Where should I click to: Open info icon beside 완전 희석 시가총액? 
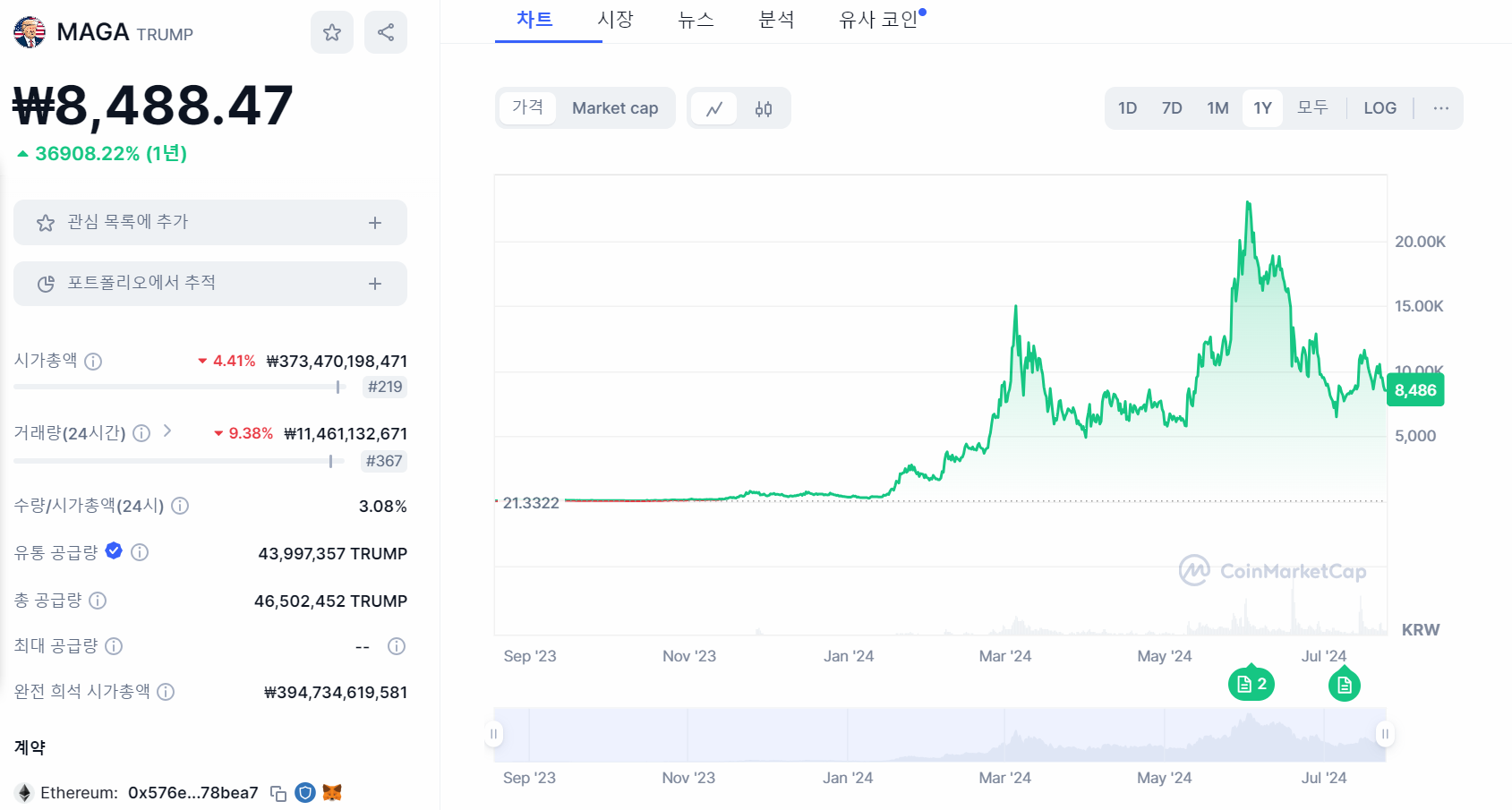pos(166,691)
